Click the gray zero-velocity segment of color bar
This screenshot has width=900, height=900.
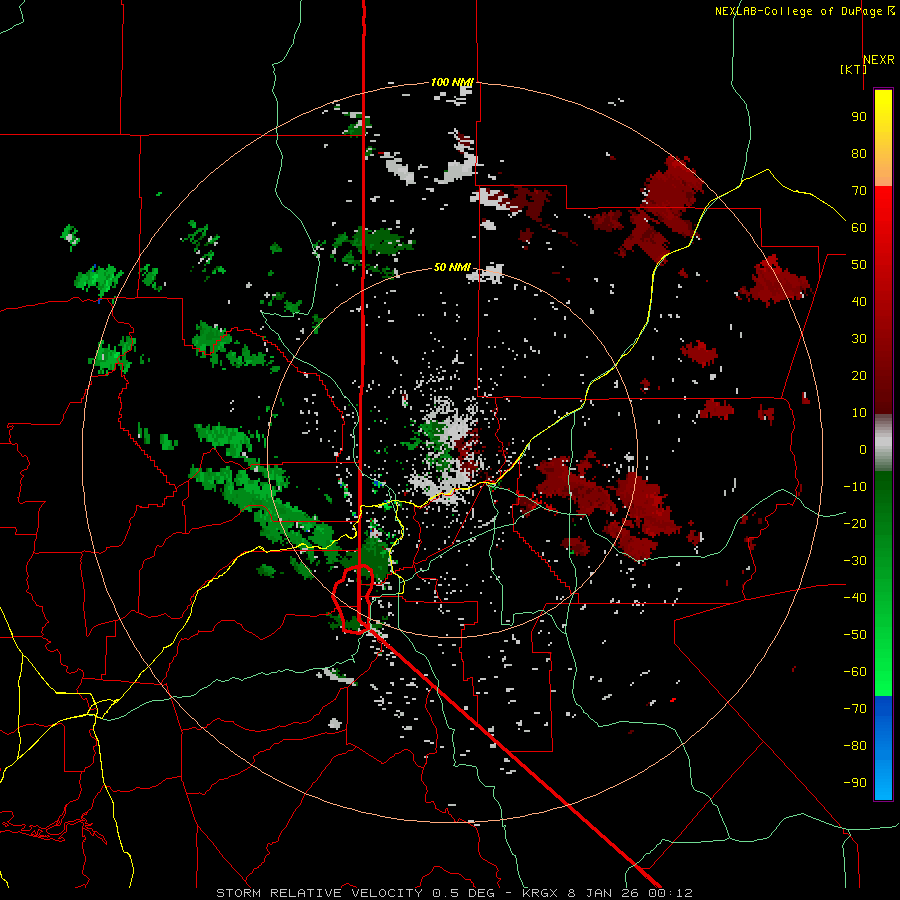(883, 443)
